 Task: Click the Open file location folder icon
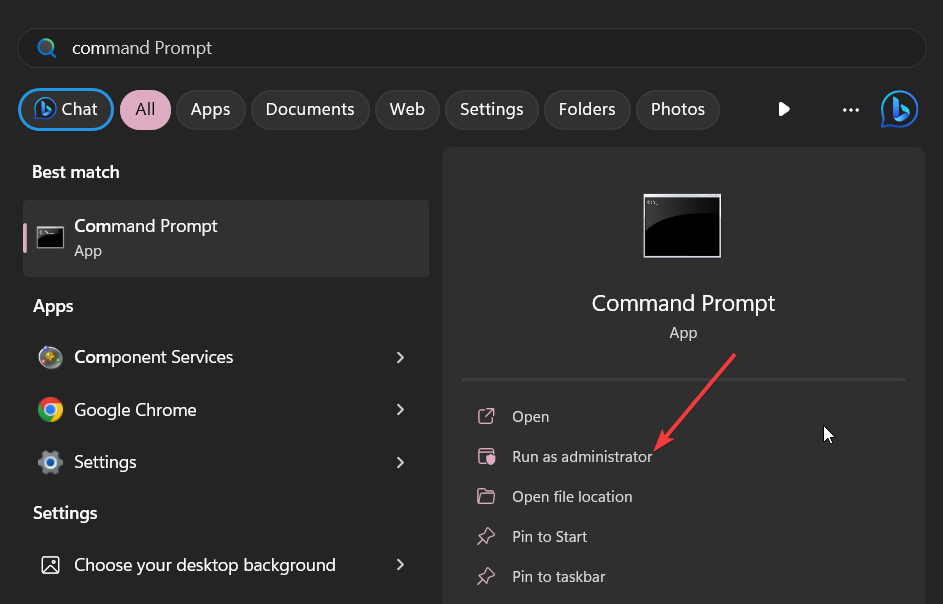(x=486, y=496)
